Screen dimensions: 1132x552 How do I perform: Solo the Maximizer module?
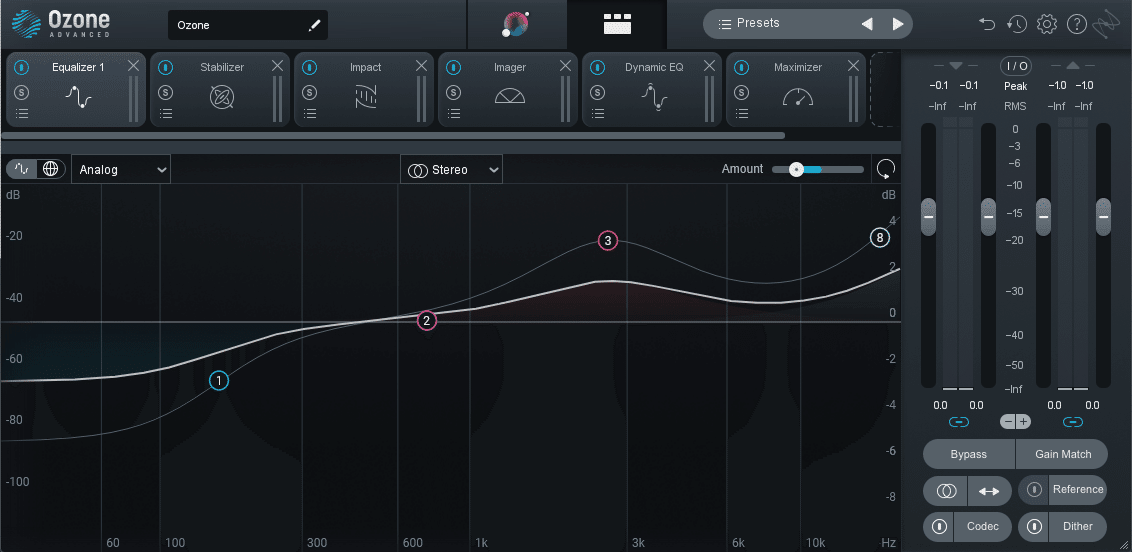click(x=741, y=92)
